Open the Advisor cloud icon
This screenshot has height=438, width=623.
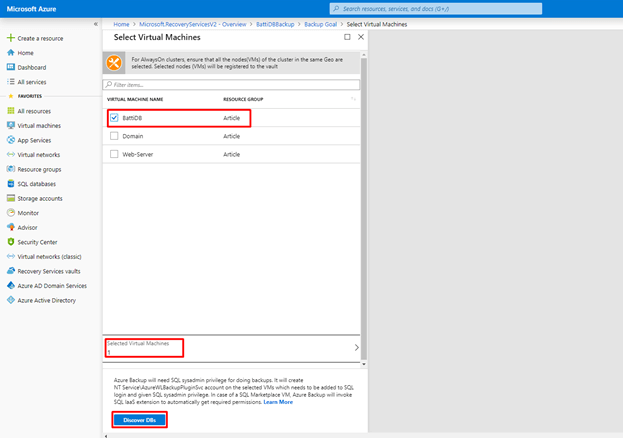click(11, 227)
